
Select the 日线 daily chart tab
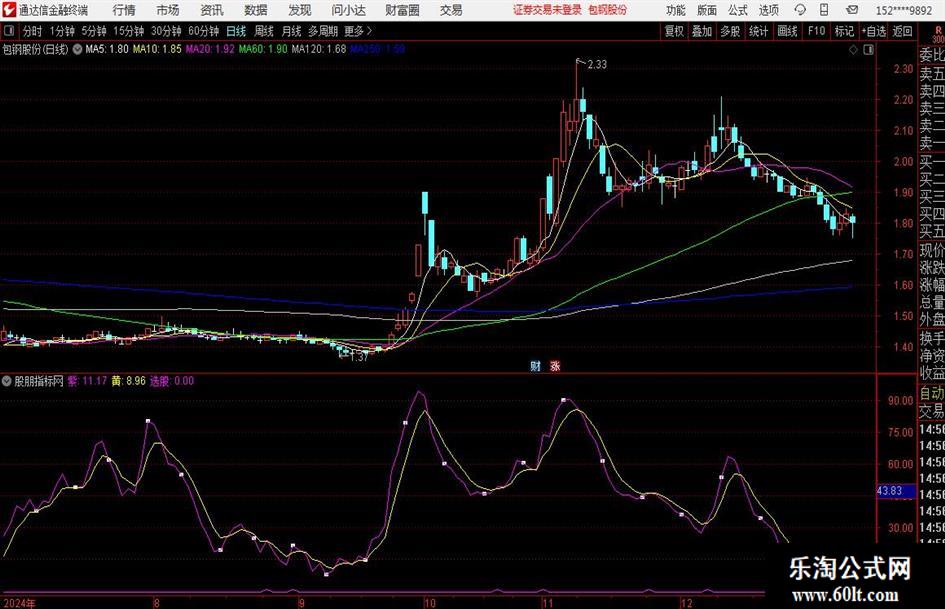[x=236, y=31]
